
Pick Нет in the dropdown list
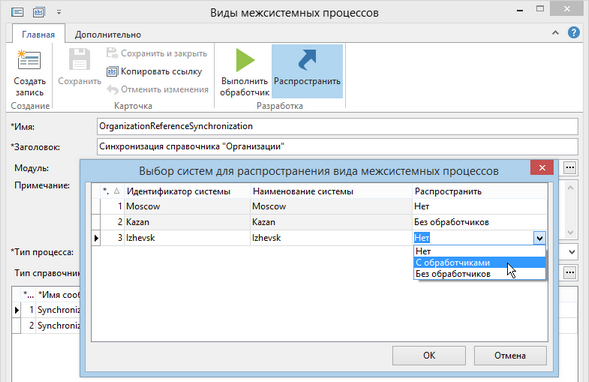[x=480, y=251]
